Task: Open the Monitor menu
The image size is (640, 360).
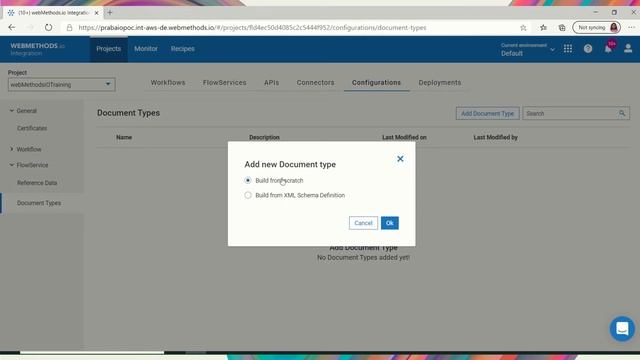Action: click(x=146, y=49)
